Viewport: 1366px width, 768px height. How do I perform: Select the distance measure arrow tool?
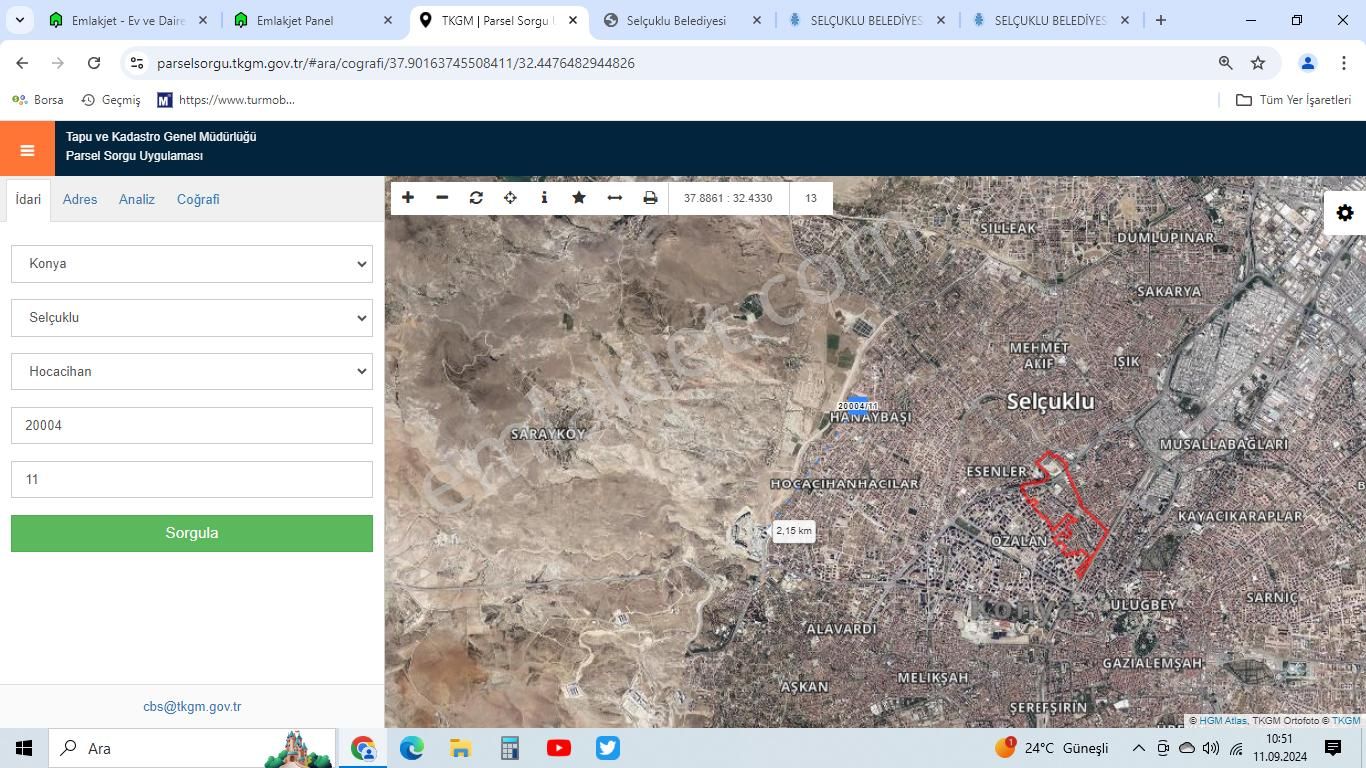tap(614, 198)
